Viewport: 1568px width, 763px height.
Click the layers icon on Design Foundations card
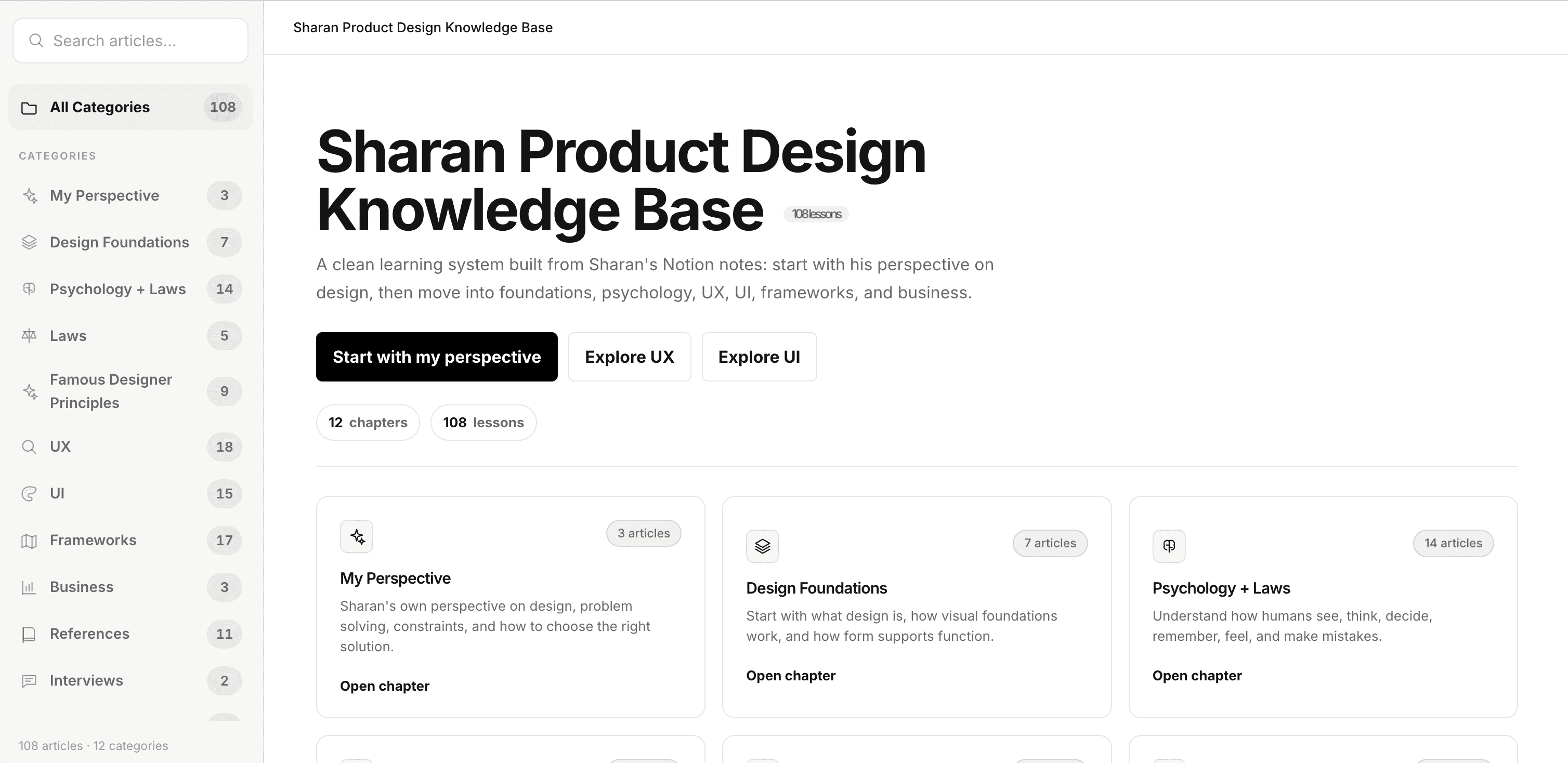tap(762, 546)
